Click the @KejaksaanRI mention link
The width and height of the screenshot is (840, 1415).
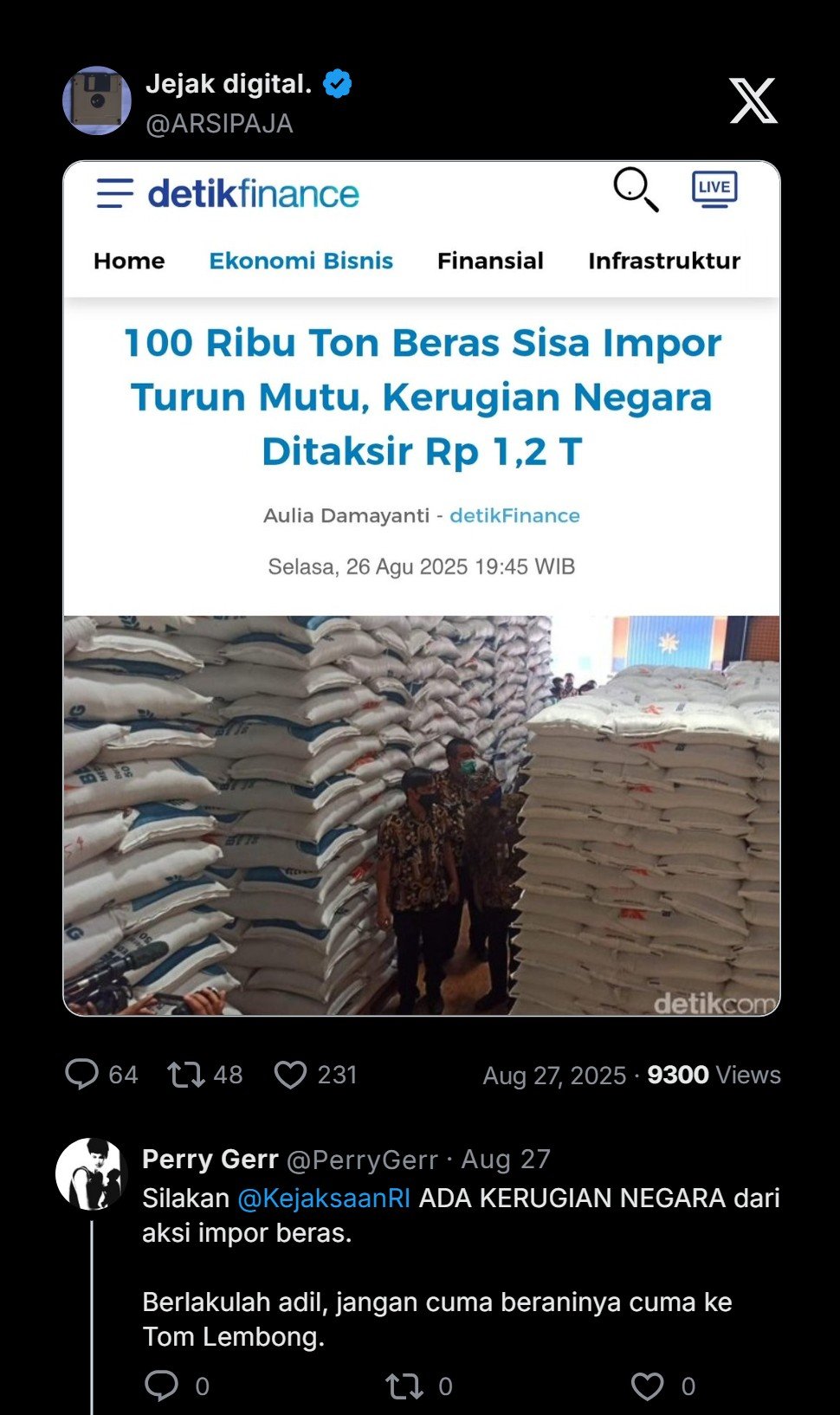pos(324,1198)
